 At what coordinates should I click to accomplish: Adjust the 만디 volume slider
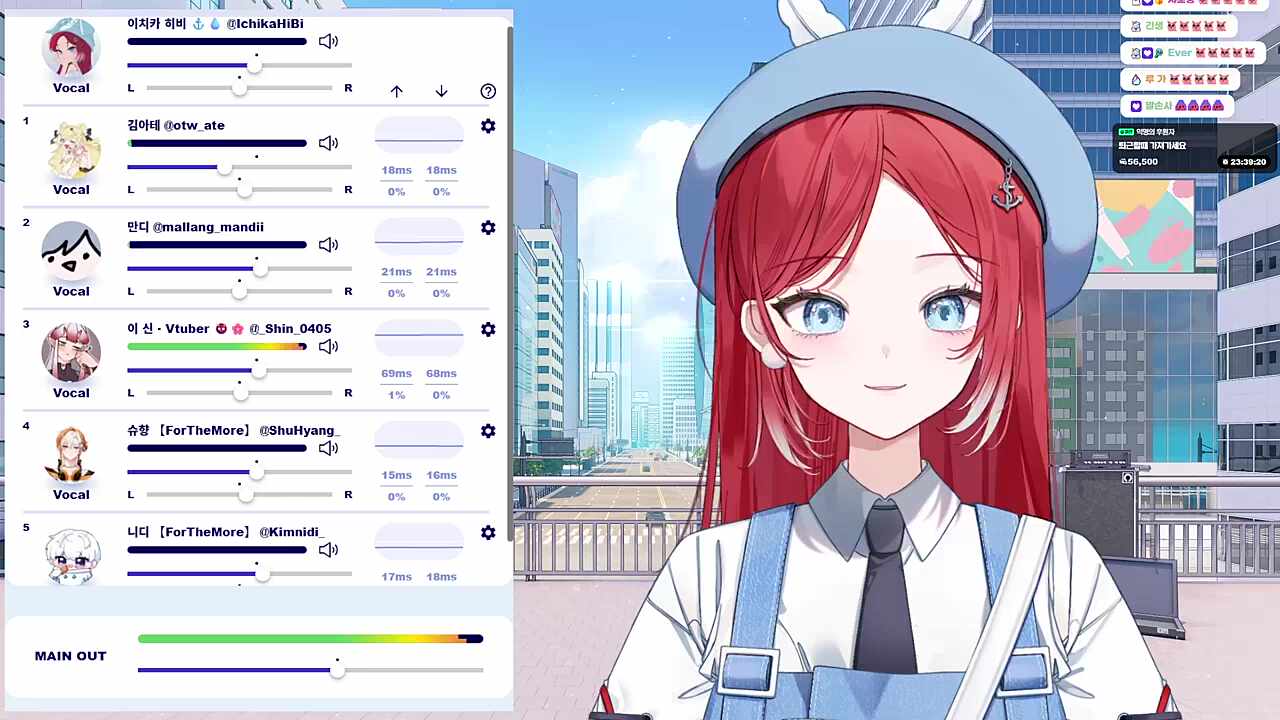pyautogui.click(x=240, y=268)
